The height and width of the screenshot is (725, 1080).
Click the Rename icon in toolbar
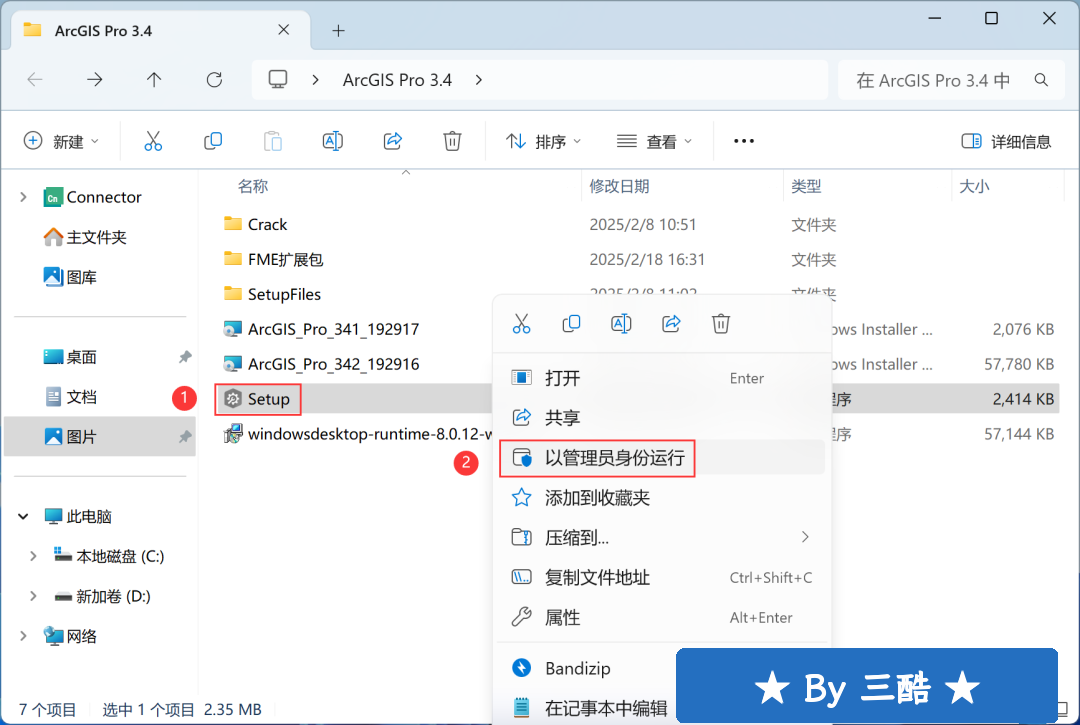tap(332, 141)
